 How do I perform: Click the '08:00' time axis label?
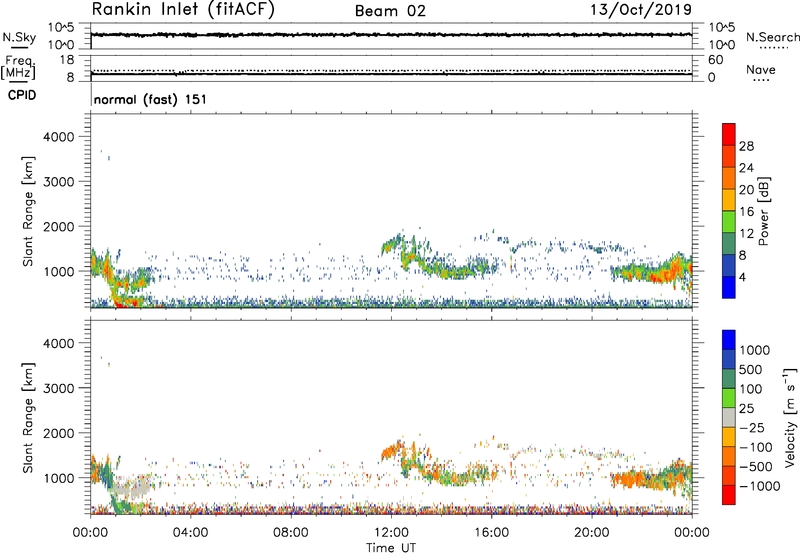pos(291,533)
